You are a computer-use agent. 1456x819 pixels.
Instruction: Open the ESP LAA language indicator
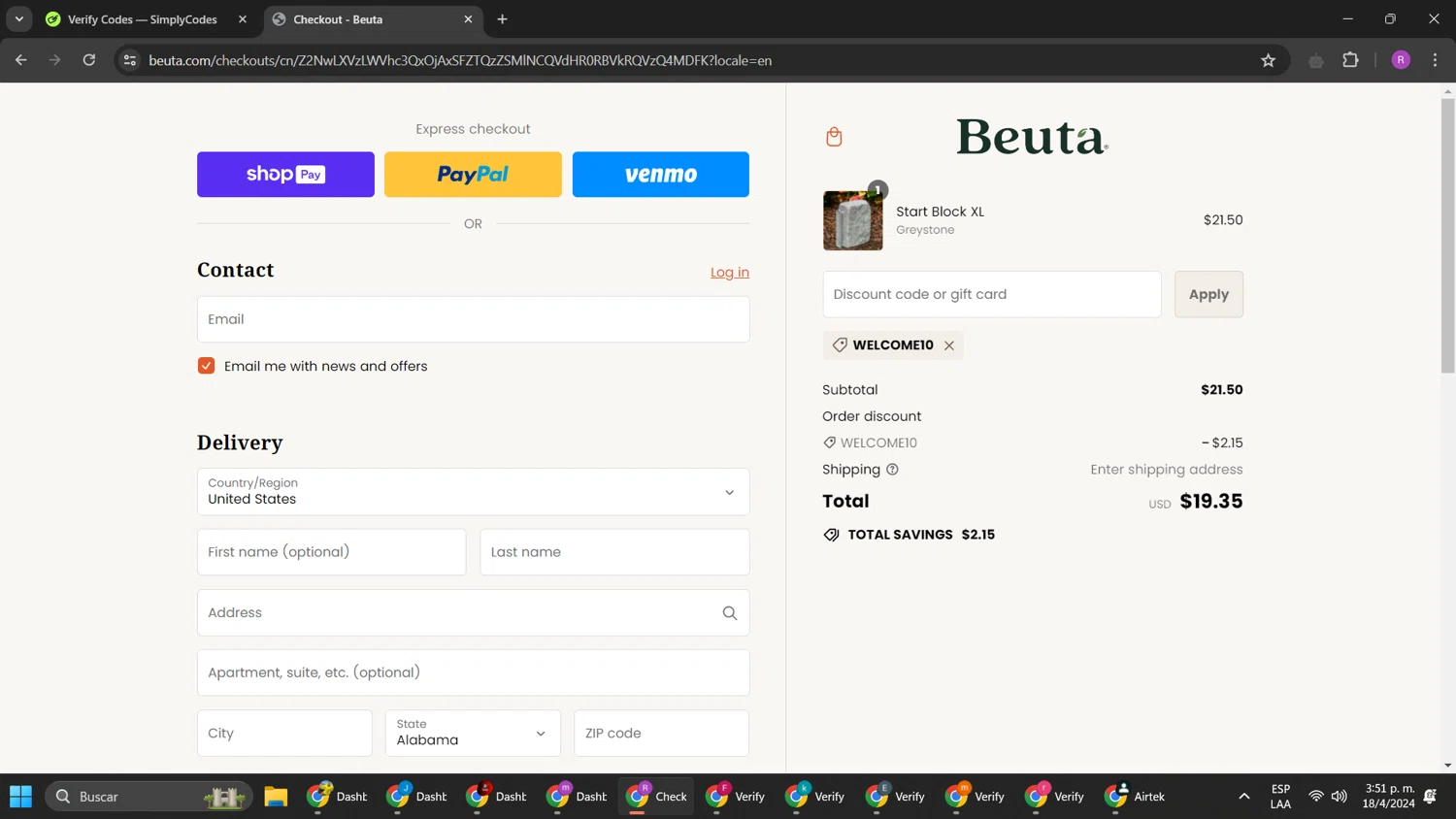[x=1280, y=797]
